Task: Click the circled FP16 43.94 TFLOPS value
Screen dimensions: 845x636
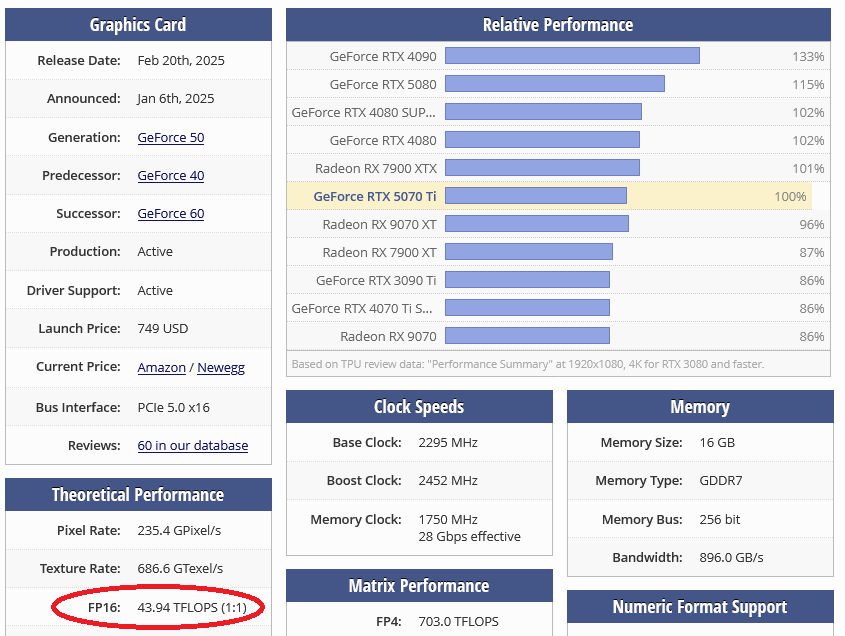Action: (192, 607)
